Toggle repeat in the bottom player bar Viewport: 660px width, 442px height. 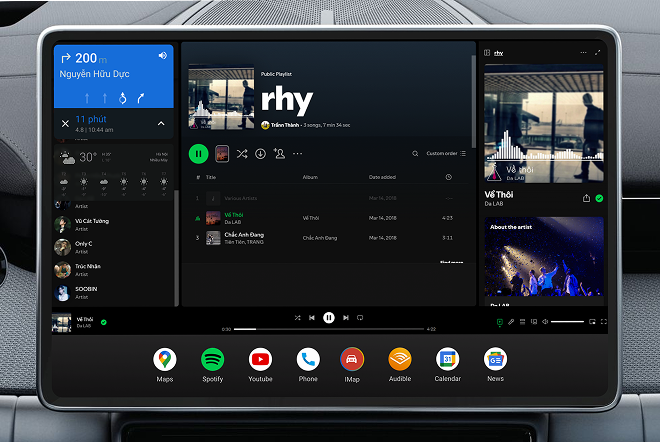pos(360,317)
